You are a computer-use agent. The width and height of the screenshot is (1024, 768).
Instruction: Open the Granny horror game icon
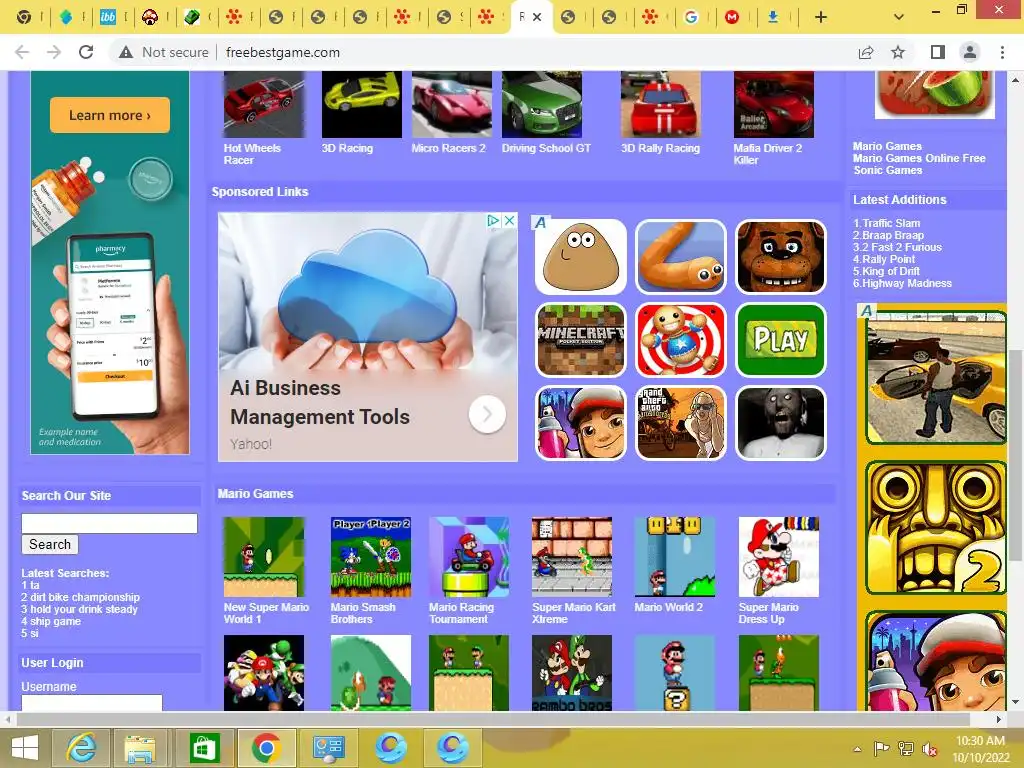tap(780, 423)
